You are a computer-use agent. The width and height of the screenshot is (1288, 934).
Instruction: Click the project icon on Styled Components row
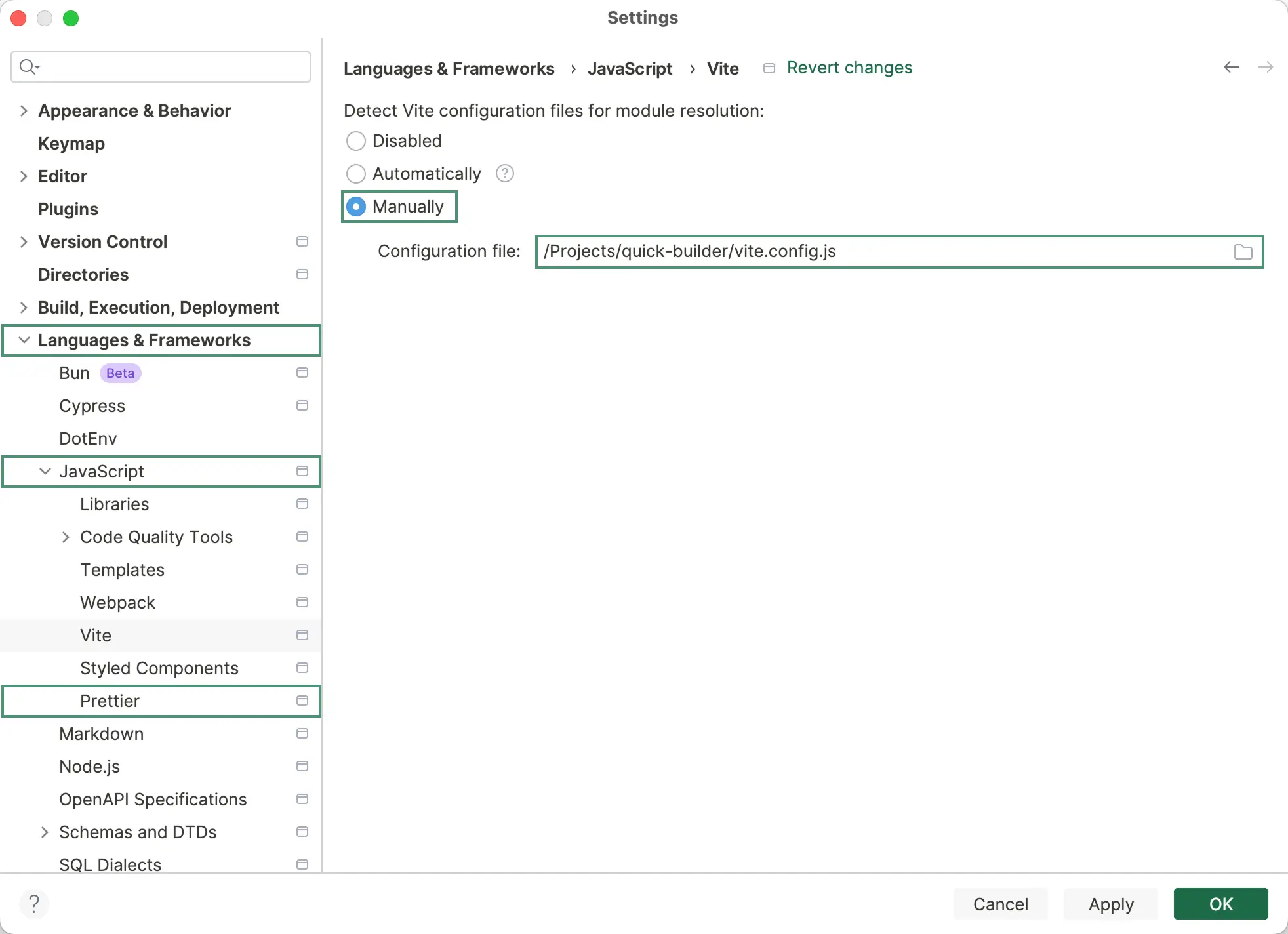pos(302,668)
